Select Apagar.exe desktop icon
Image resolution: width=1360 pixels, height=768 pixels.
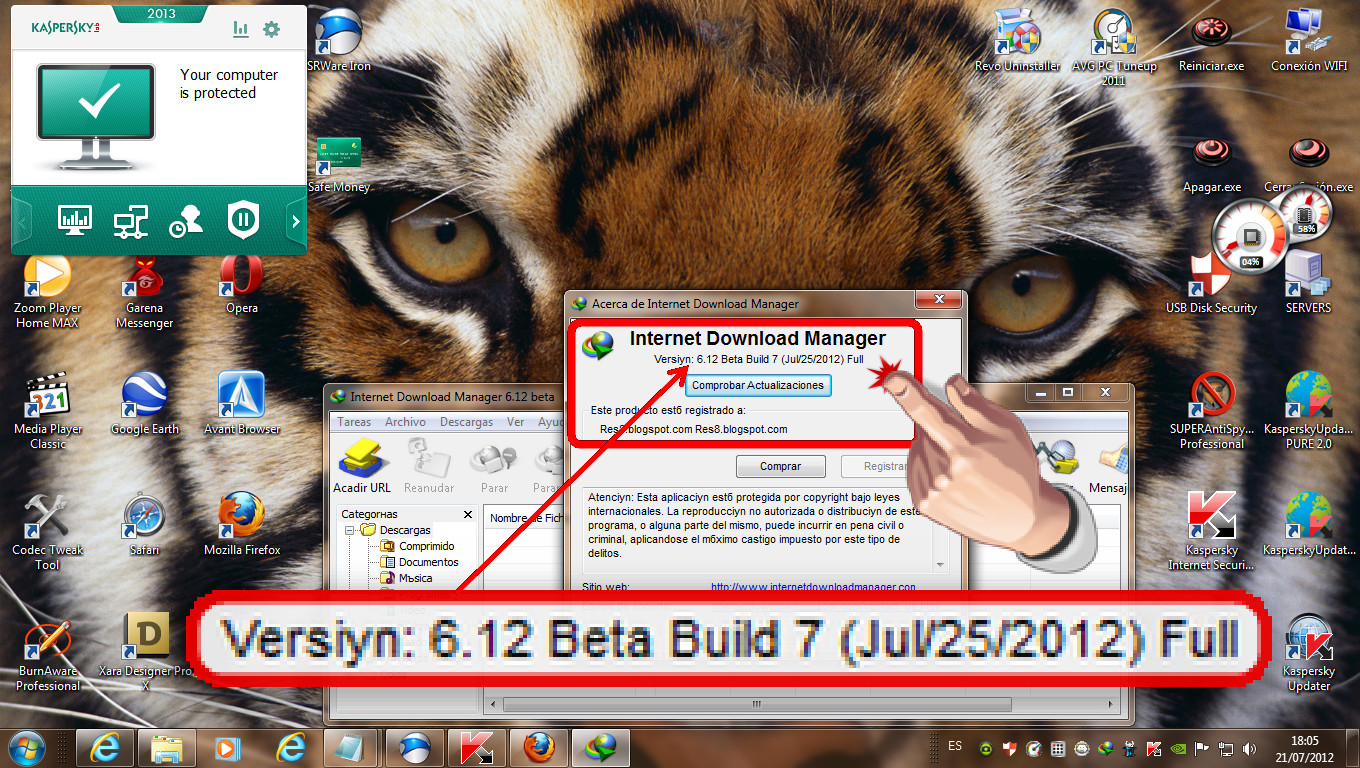1211,164
